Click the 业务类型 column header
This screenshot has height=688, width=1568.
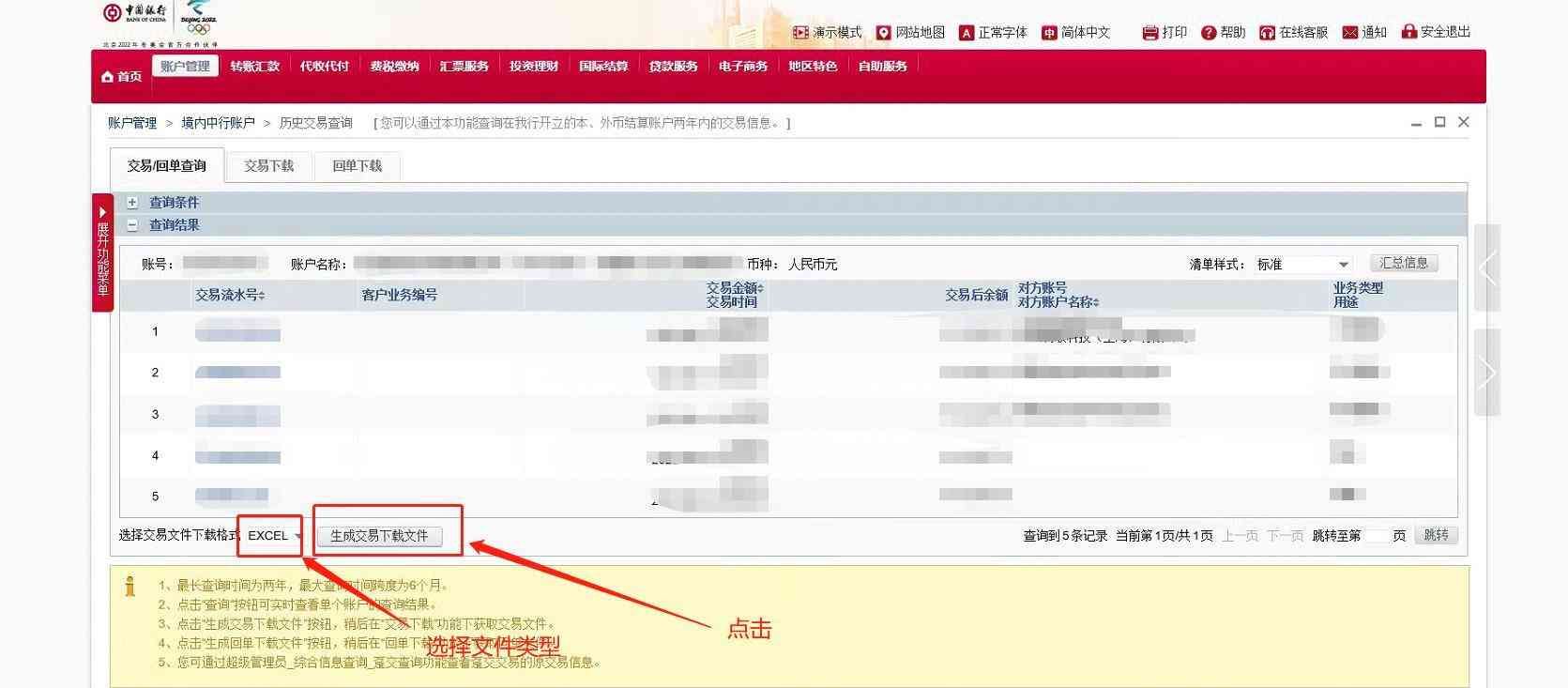tap(1358, 288)
